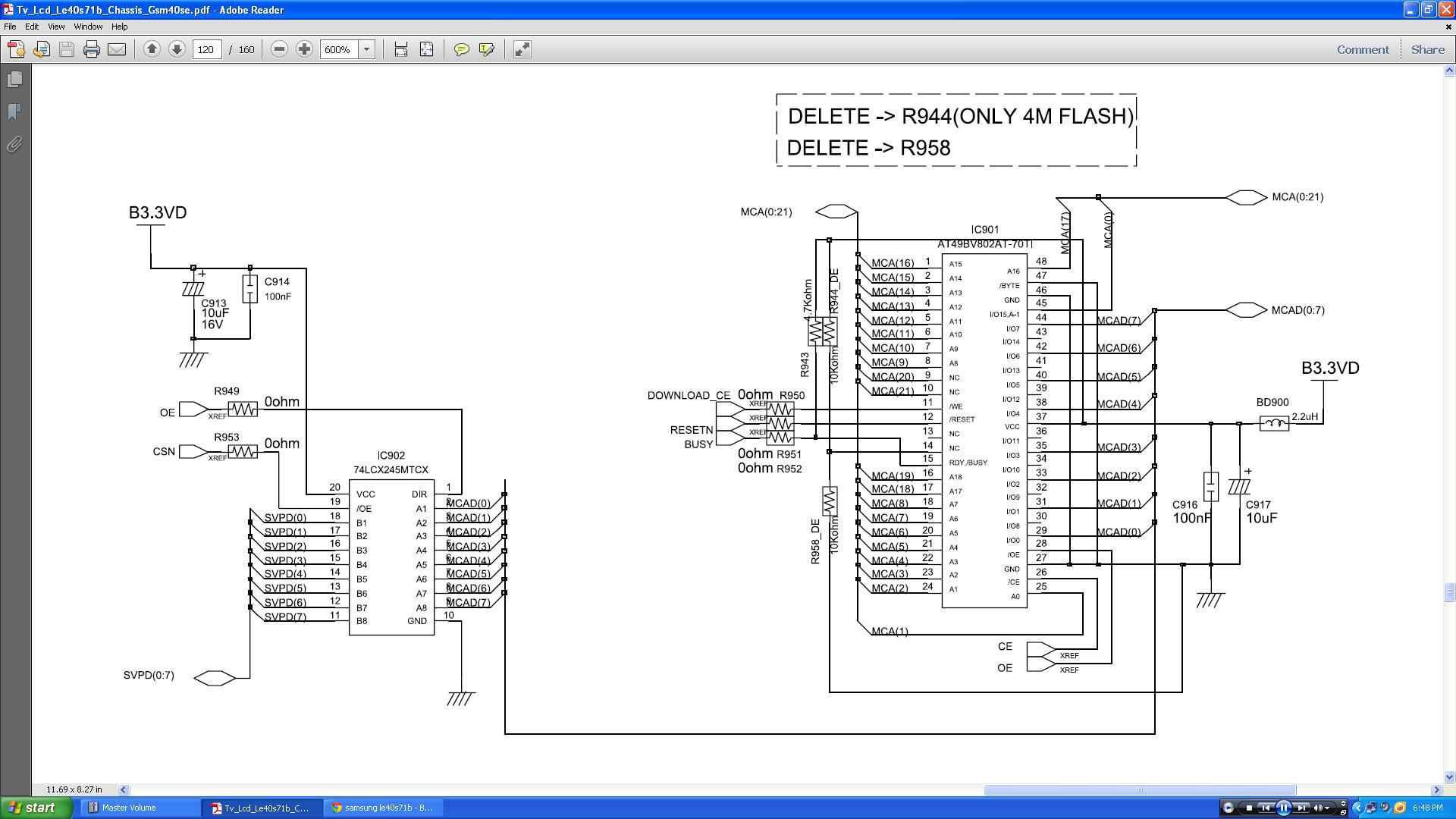Click the horizontal scrollbar thumb
1456x819 pixels.
pyautogui.click(x=1139, y=789)
